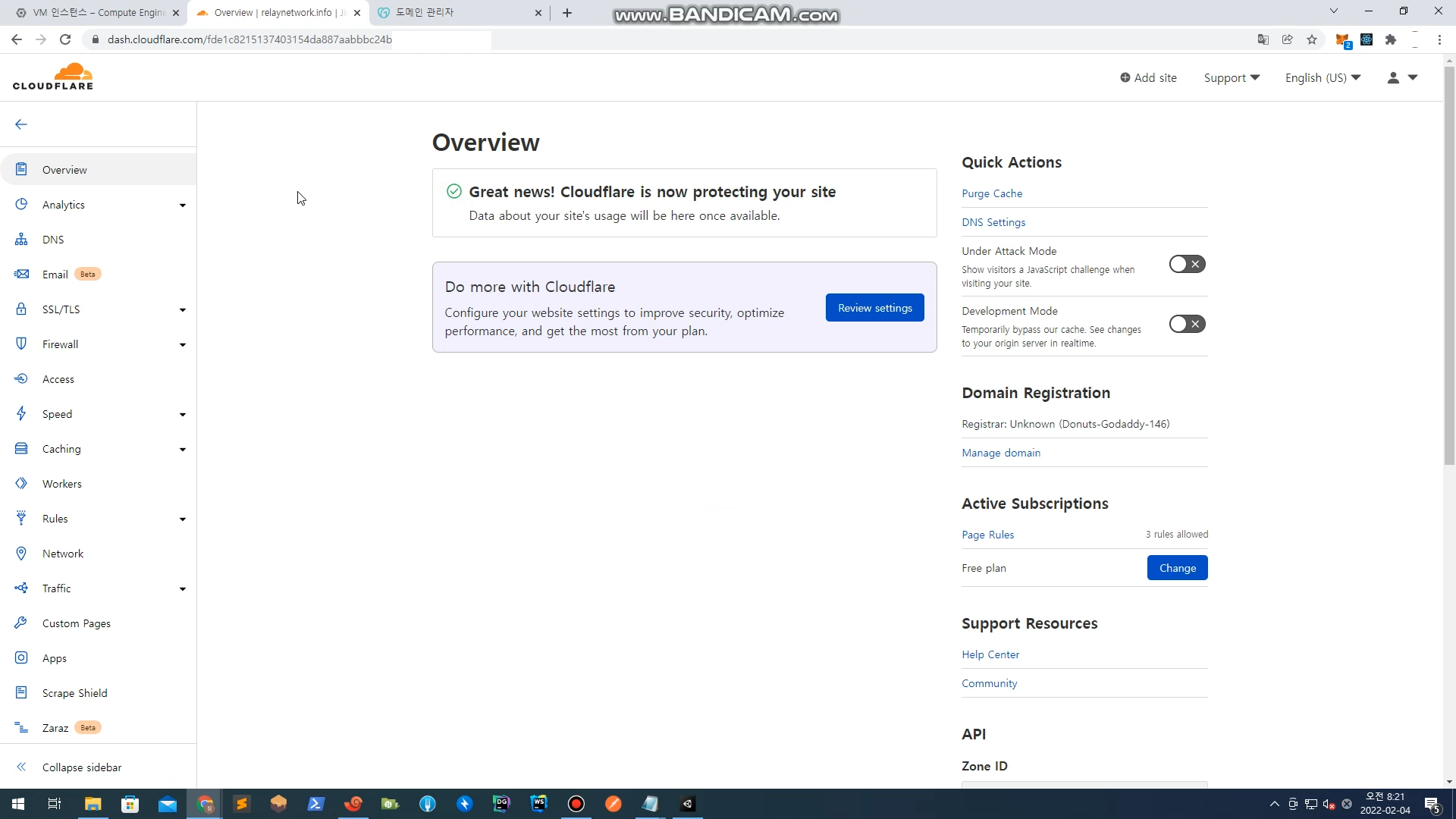Viewport: 1456px width, 819px height.
Task: Switch to the VM Compute Engine tab
Action: pos(99,13)
